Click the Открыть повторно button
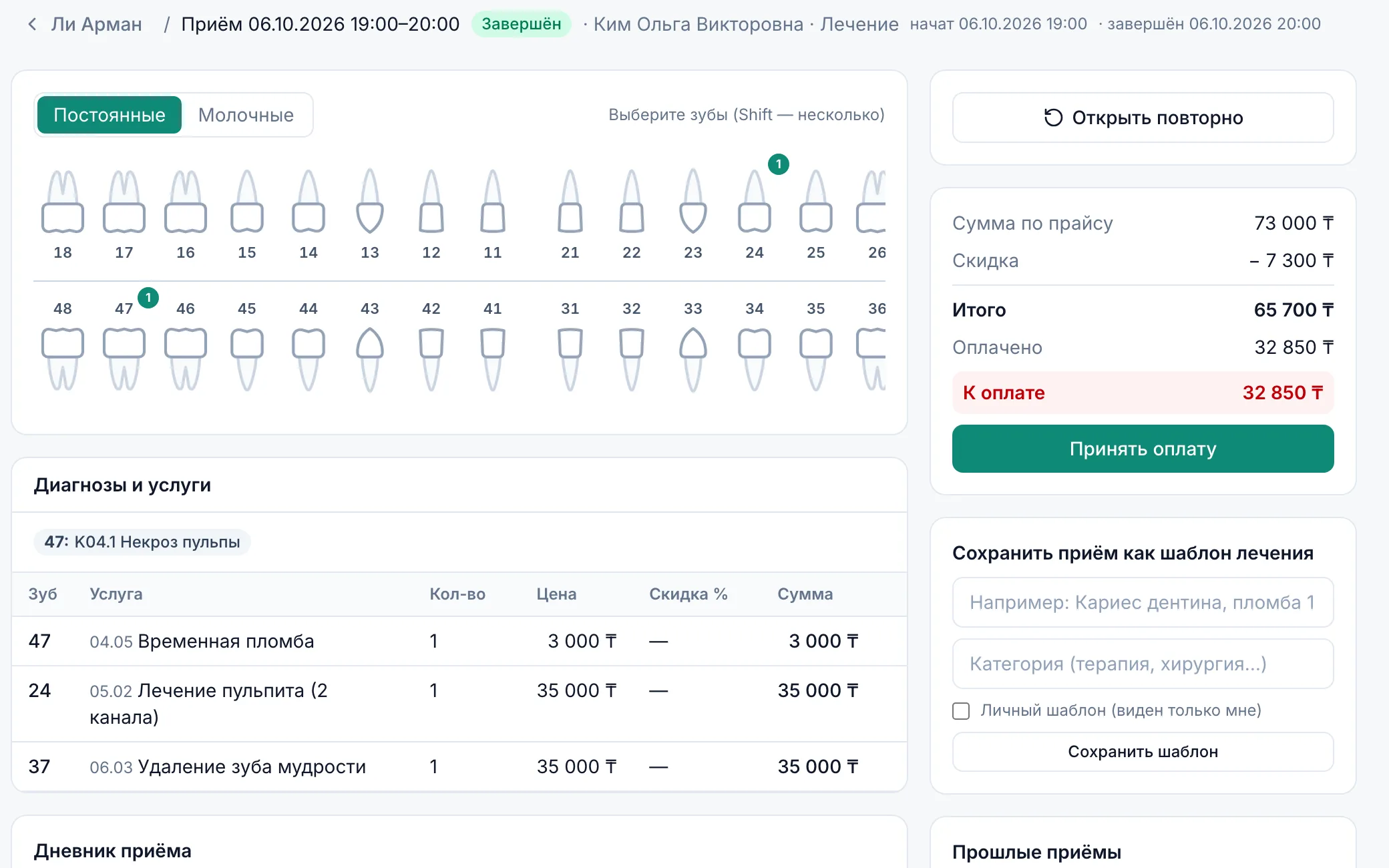This screenshot has width=1389, height=868. [x=1143, y=118]
